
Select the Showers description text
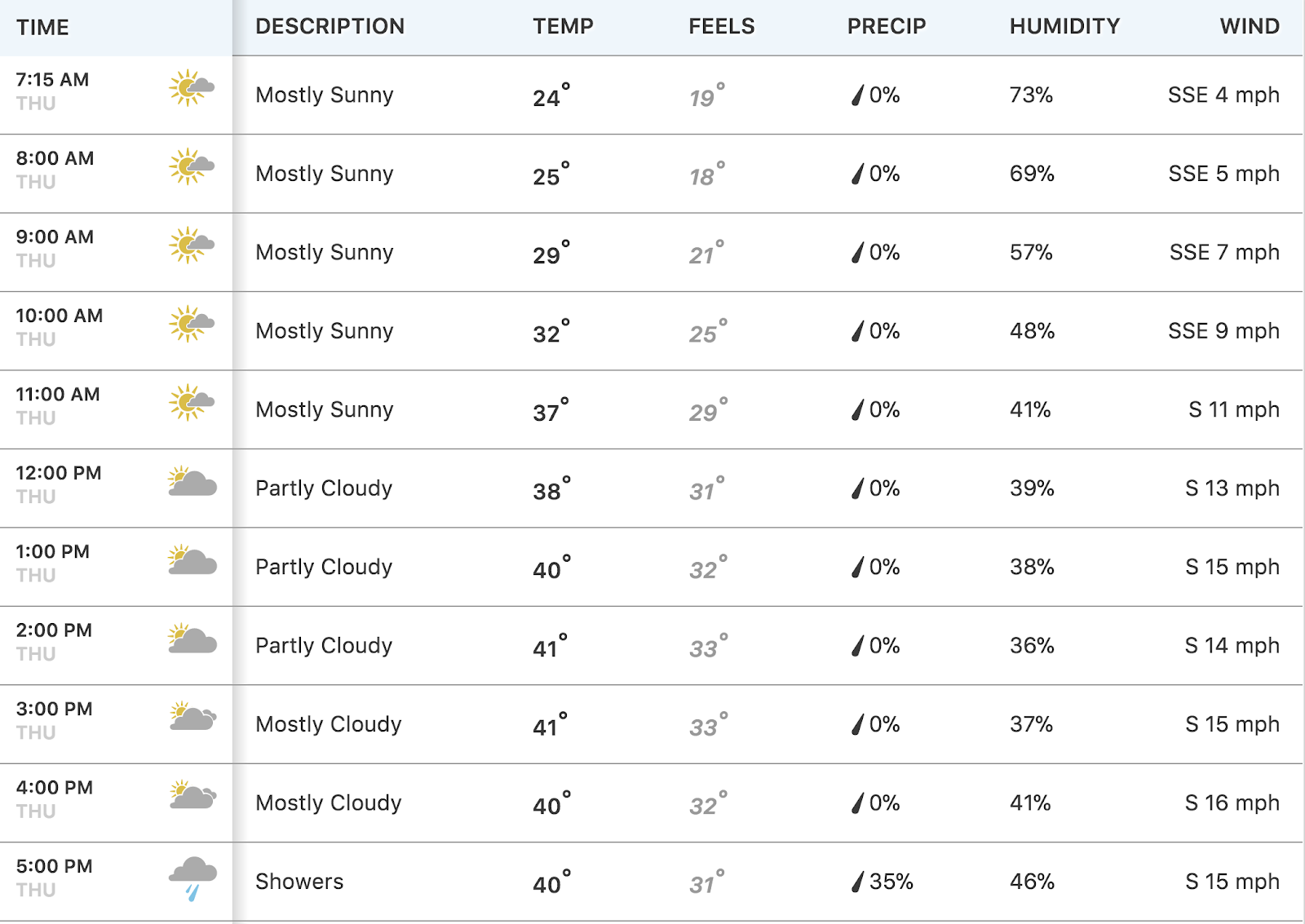pos(299,882)
